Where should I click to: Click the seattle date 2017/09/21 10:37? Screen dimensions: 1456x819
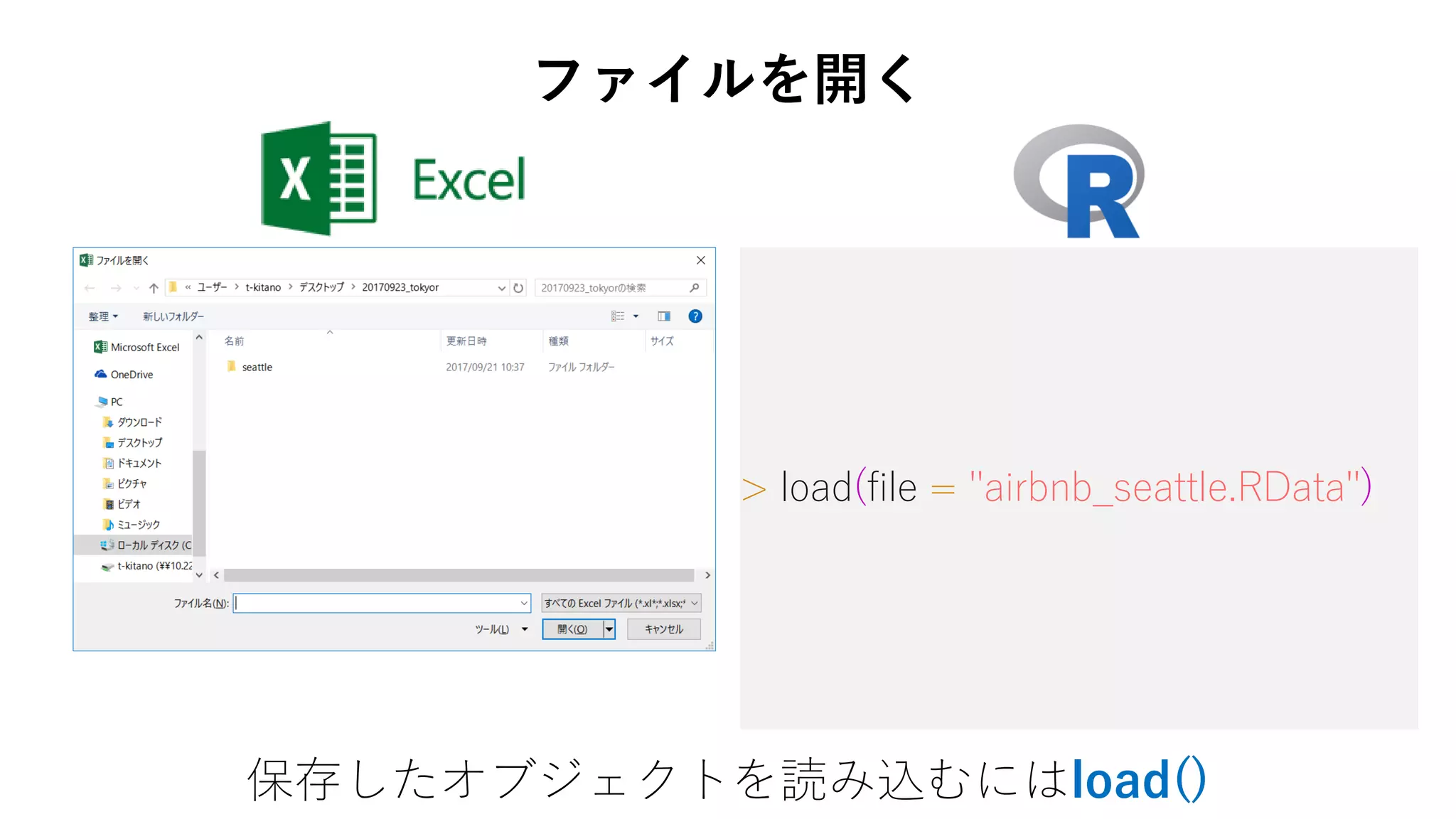485,367
